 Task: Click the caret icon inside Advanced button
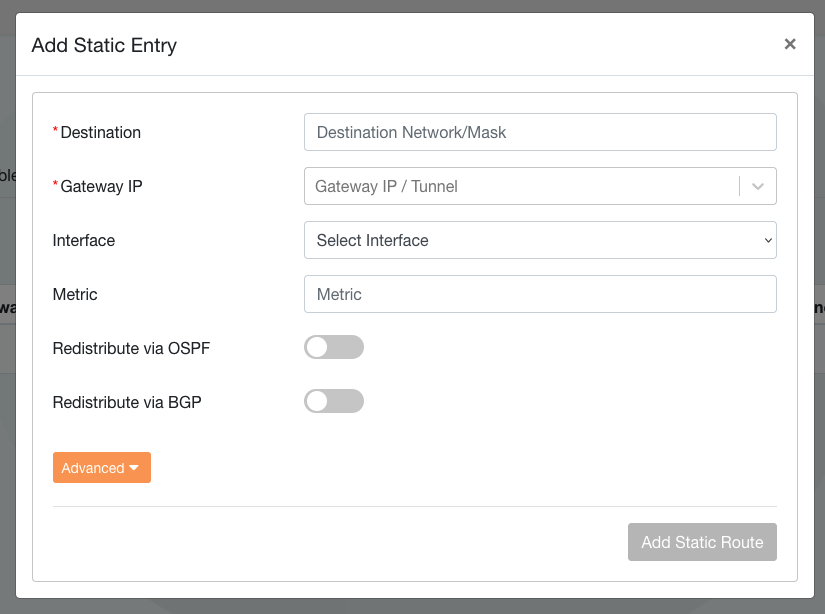tap(134, 468)
